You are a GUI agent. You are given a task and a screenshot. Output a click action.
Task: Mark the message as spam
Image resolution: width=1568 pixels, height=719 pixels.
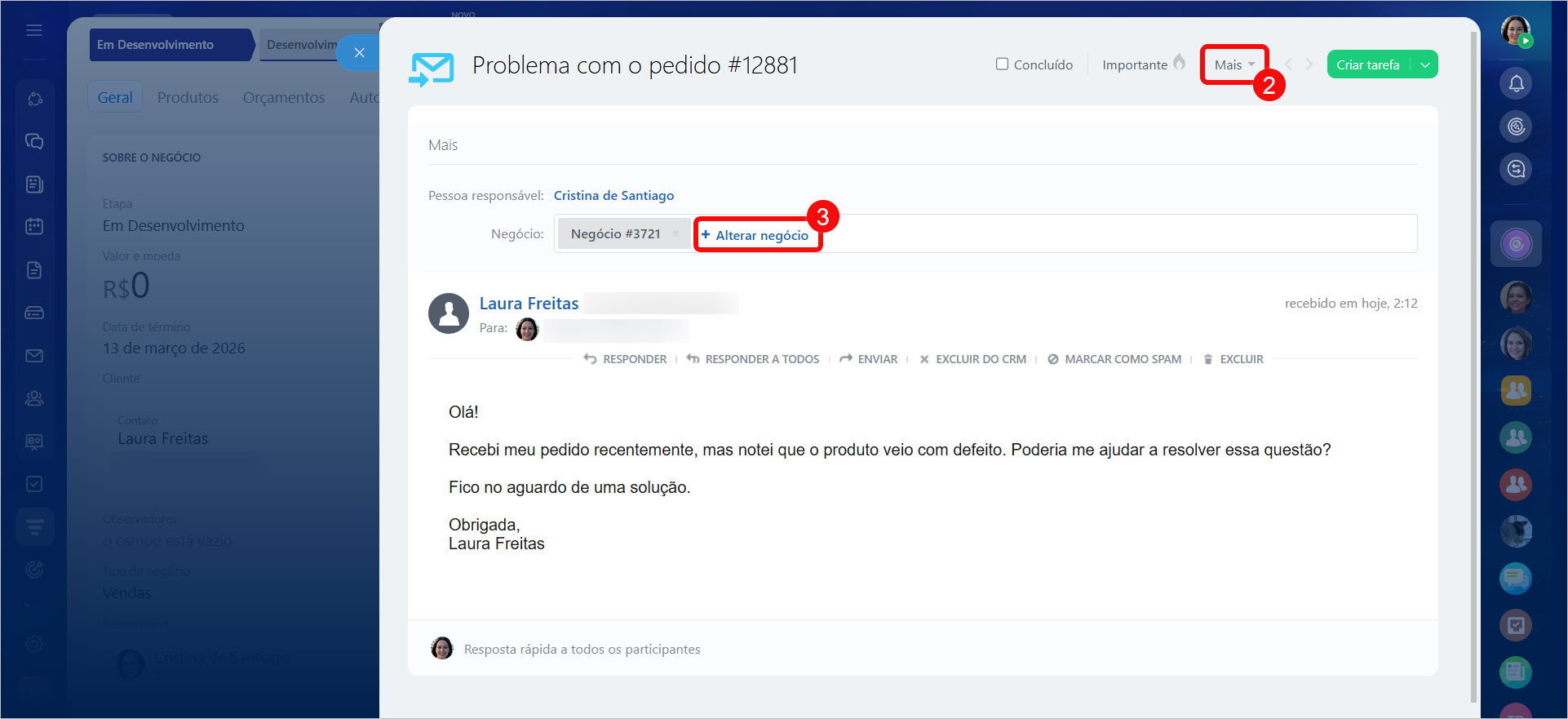click(x=1114, y=359)
